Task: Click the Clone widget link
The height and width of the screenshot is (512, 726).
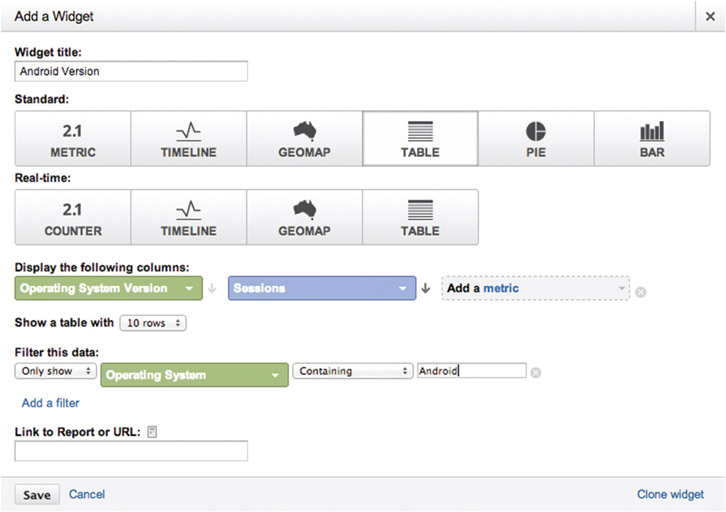Action: tap(670, 494)
